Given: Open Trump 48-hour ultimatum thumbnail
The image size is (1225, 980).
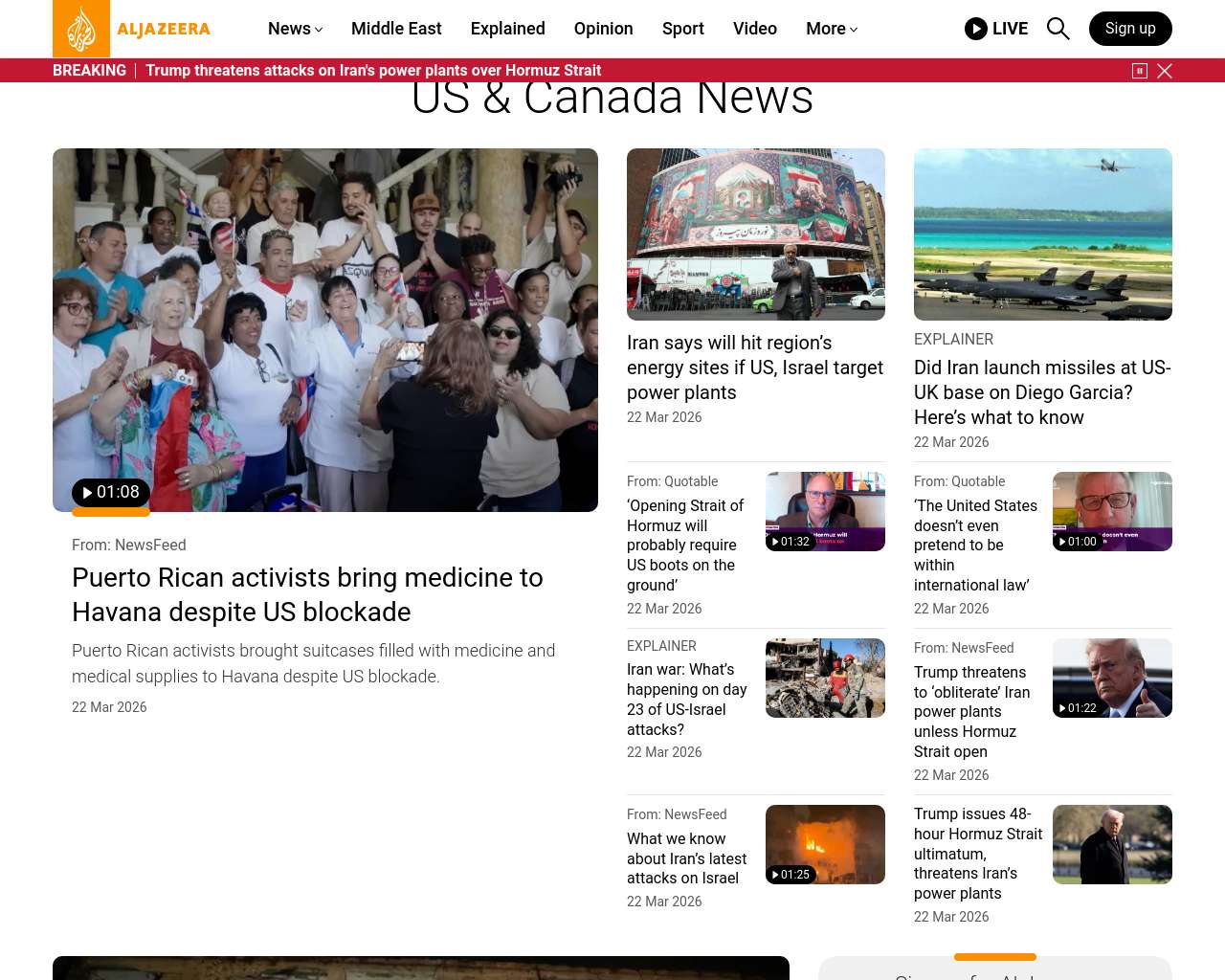Looking at the screenshot, I should [1112, 844].
